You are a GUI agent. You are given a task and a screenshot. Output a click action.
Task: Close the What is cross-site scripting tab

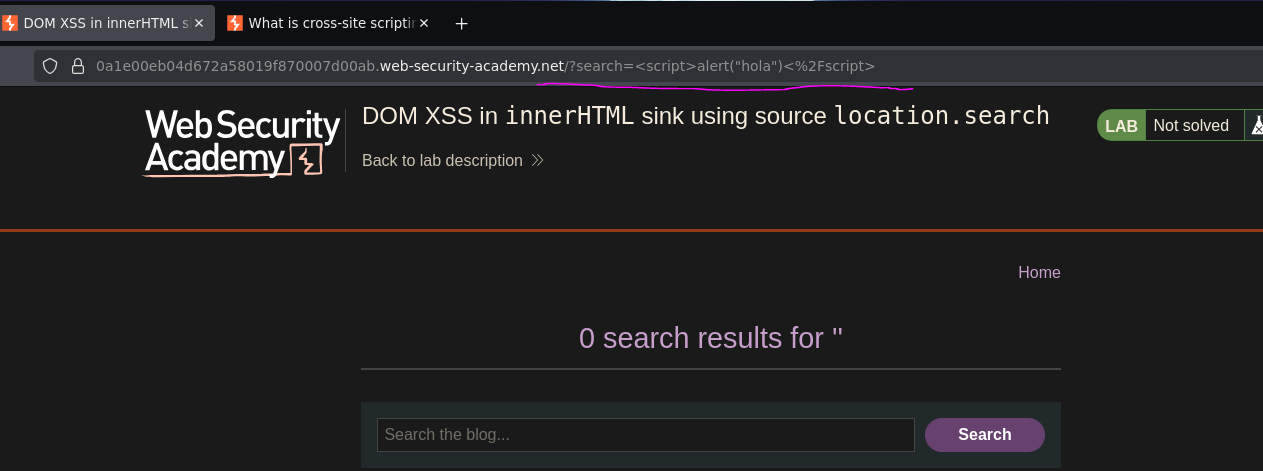[424, 23]
